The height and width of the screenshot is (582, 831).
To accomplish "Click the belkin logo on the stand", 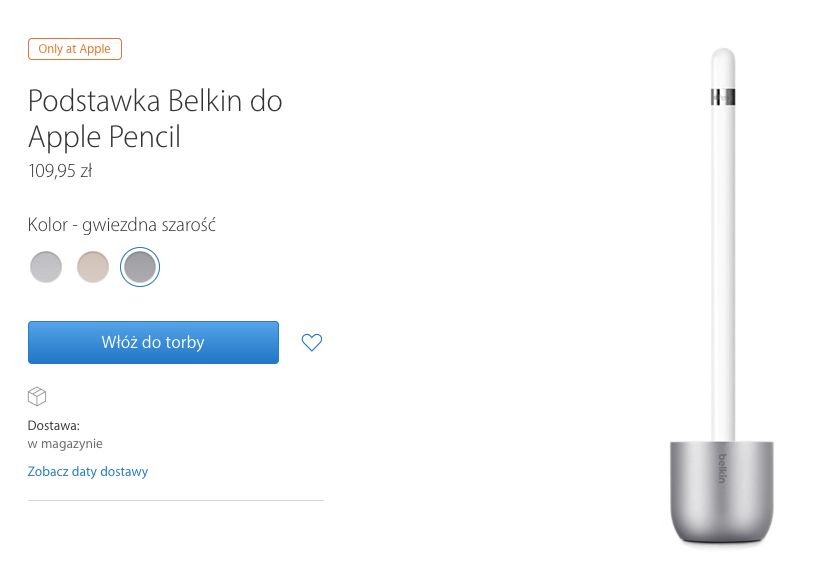I will (x=722, y=469).
